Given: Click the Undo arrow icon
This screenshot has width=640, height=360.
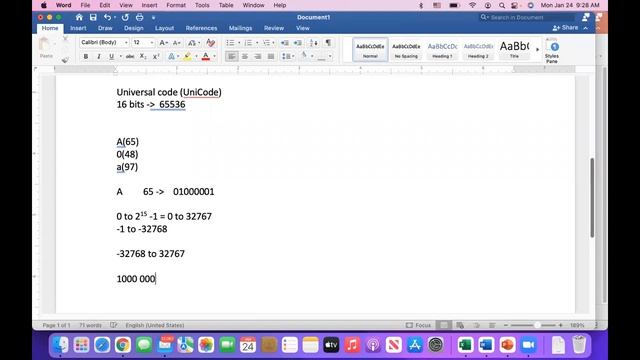Looking at the screenshot, I should coord(107,17).
